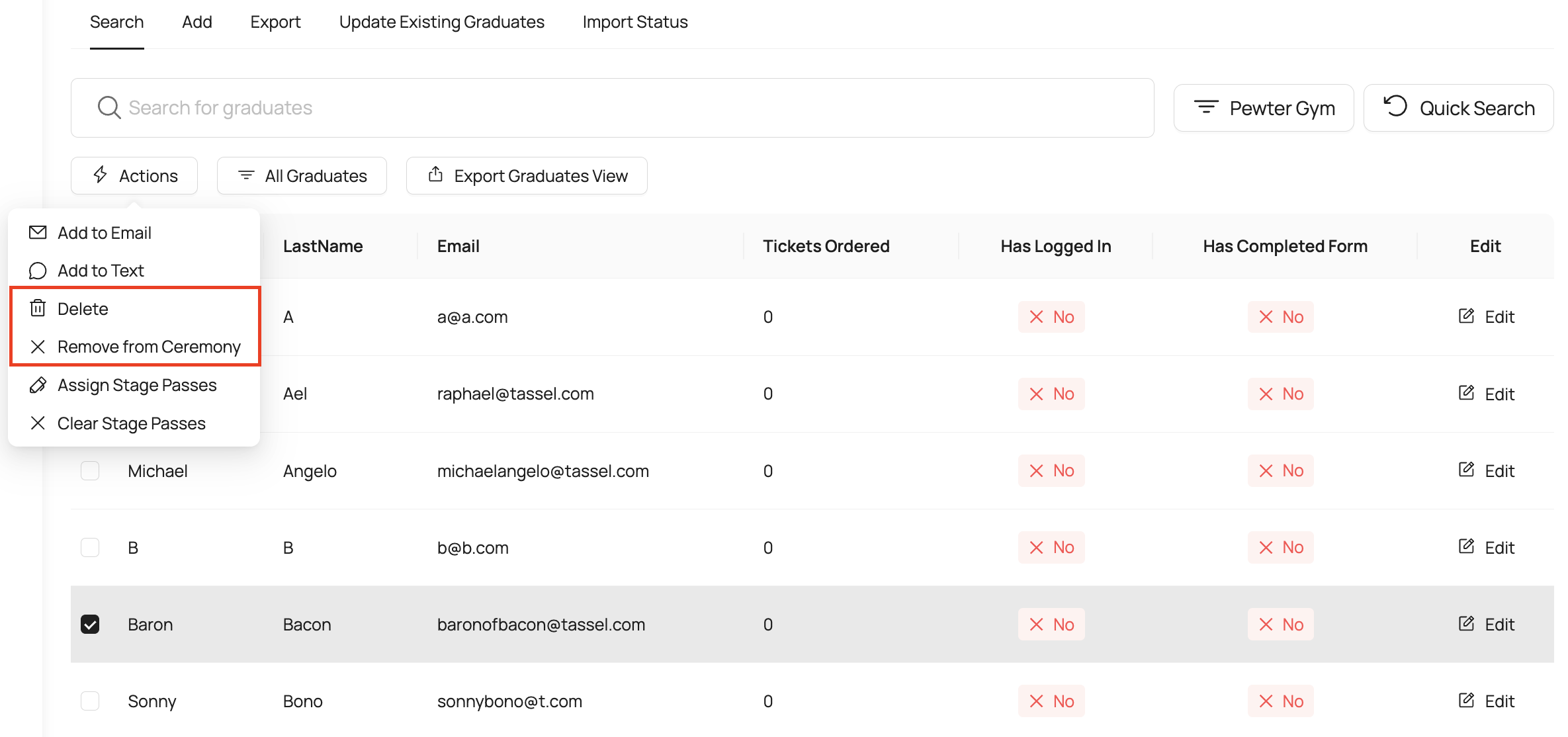Image resolution: width=1568 pixels, height=737 pixels.
Task: Open the Update Existing Graduates tab
Action: tap(441, 22)
